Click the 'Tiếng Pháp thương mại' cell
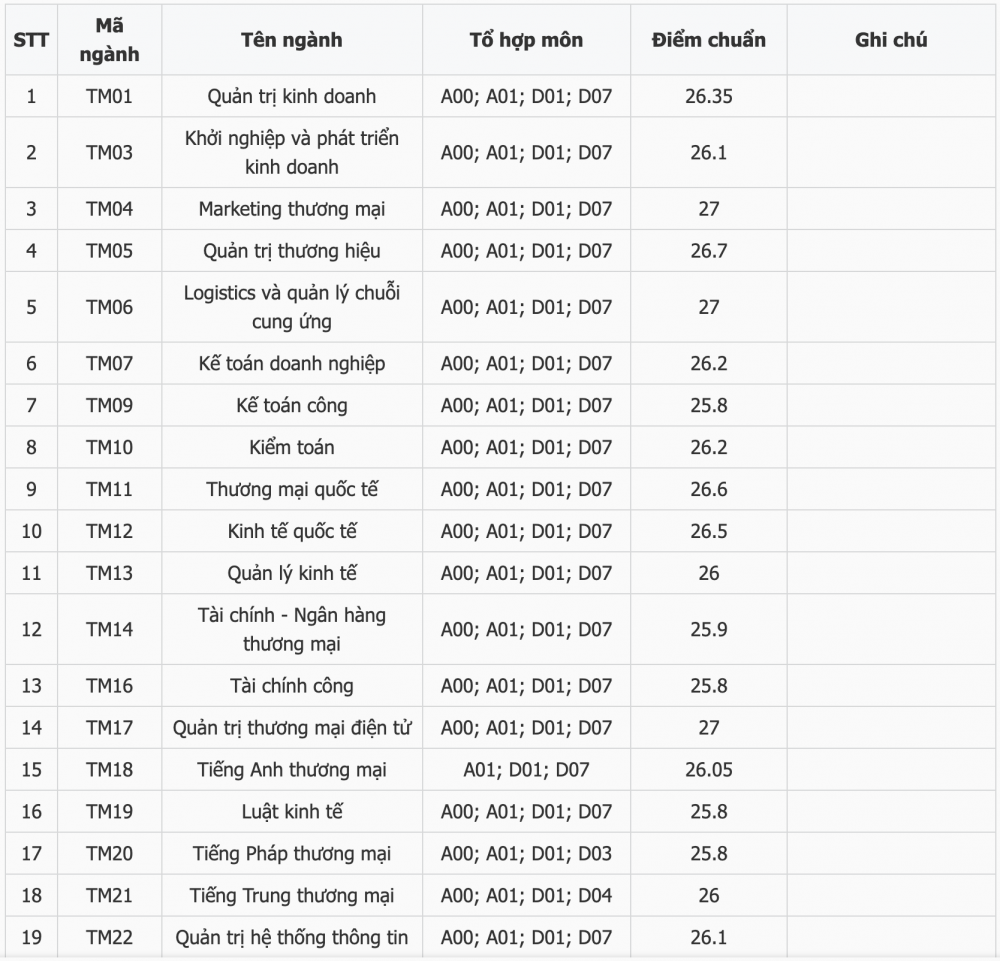1000x961 pixels. 291,854
